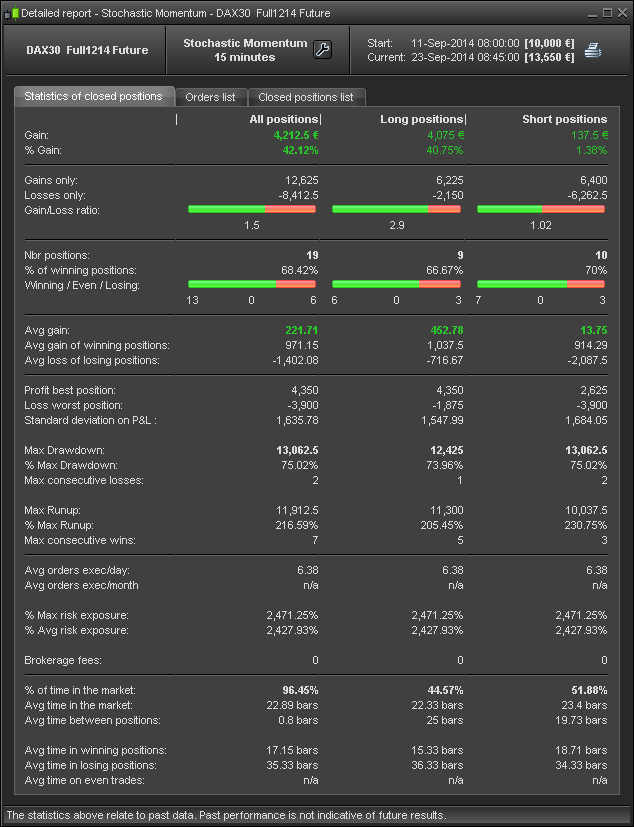Screen dimensions: 634x827
Task: Click the Max Runup value 11,912.5
Action: pyautogui.click(x=297, y=511)
